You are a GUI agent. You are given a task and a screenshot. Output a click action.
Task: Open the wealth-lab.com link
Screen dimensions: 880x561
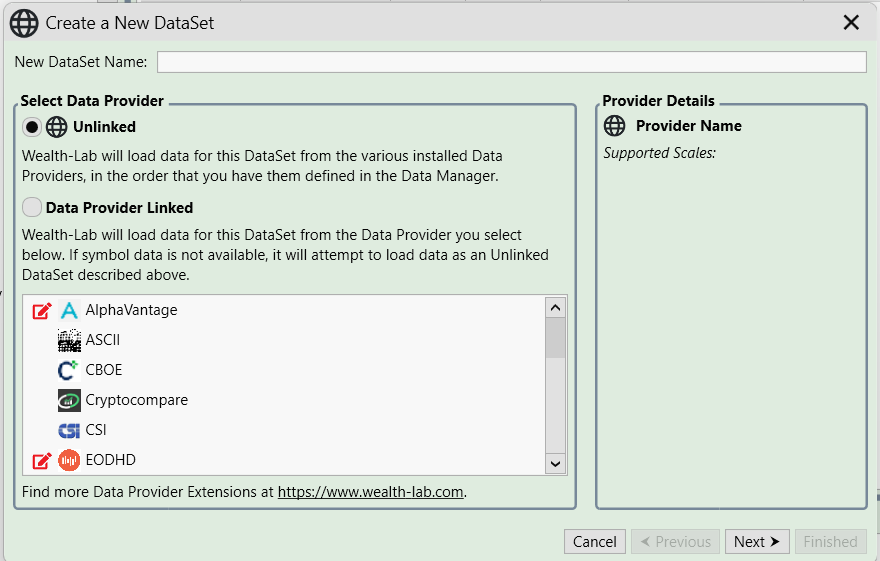(x=370, y=492)
